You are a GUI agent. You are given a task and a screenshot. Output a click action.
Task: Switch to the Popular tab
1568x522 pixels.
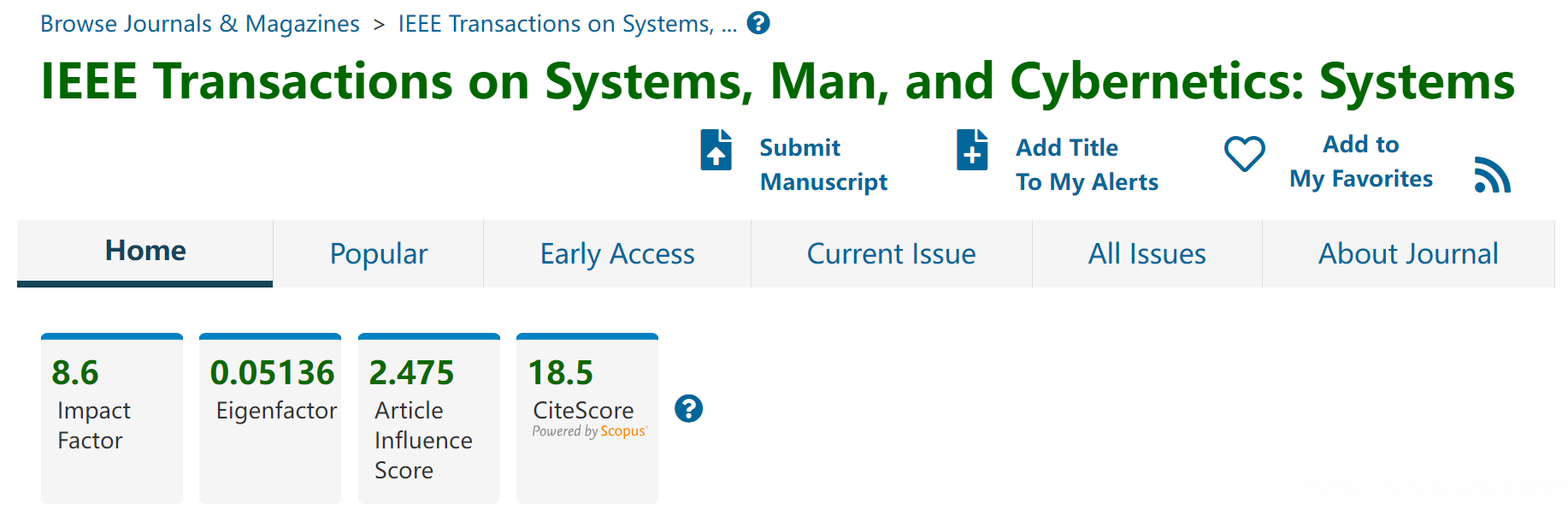coord(379,253)
